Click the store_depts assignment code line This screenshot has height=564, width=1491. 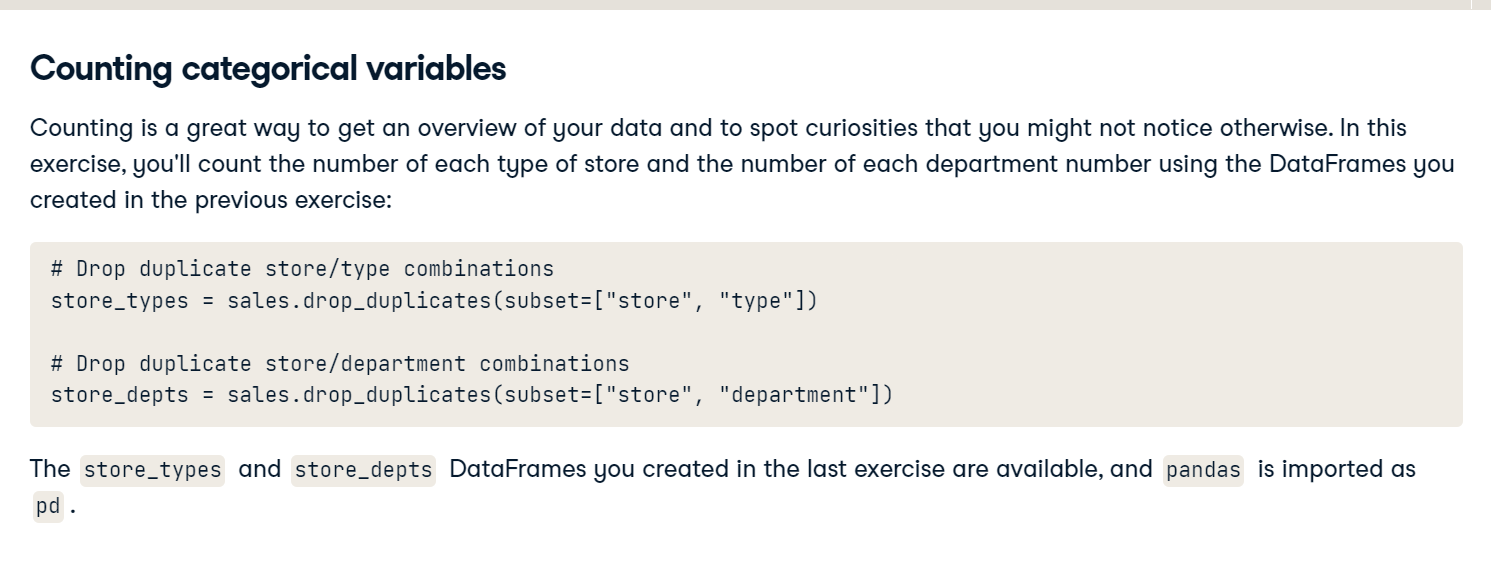point(472,394)
